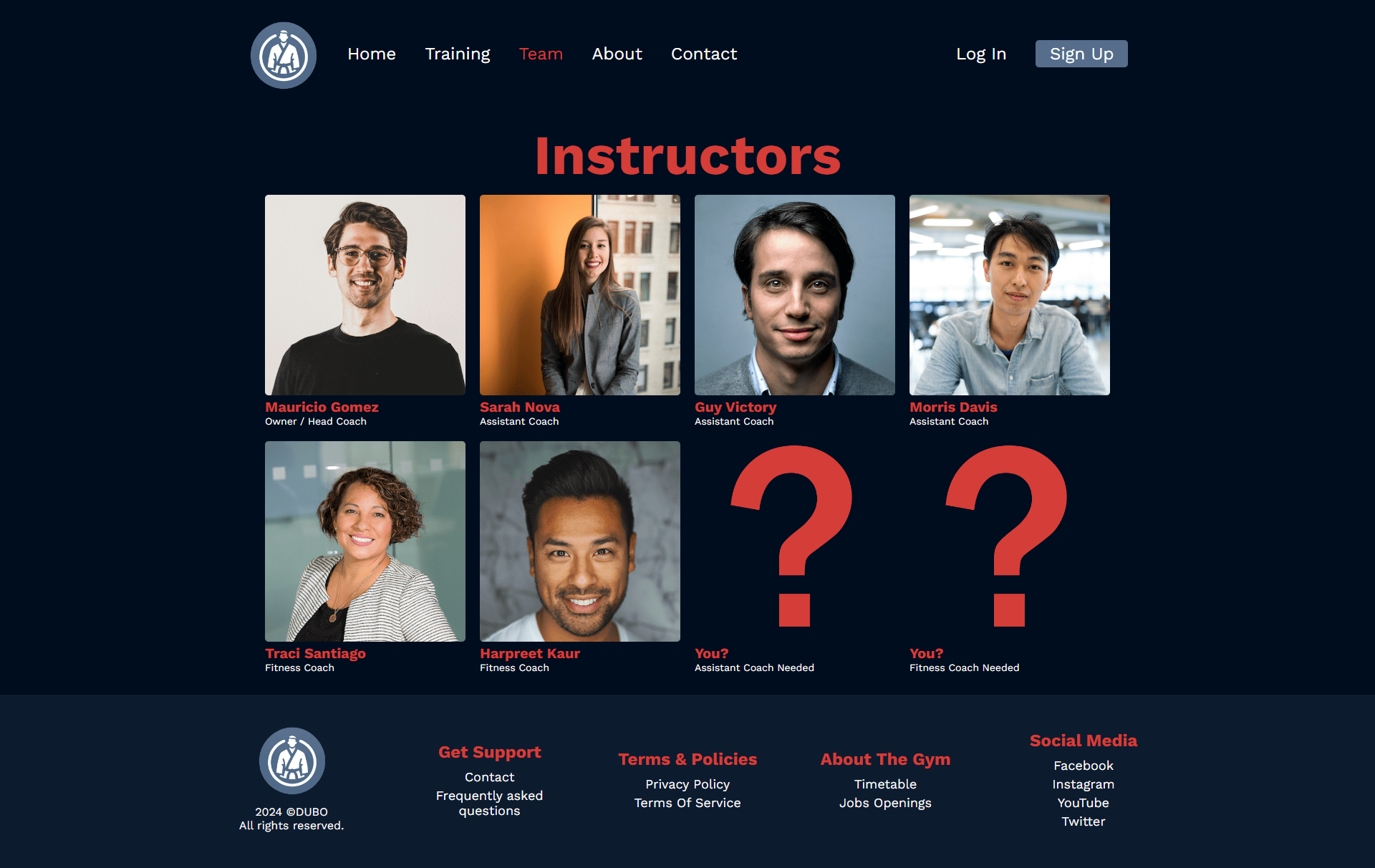
Task: Visit the Instagram social media link
Action: (1084, 784)
